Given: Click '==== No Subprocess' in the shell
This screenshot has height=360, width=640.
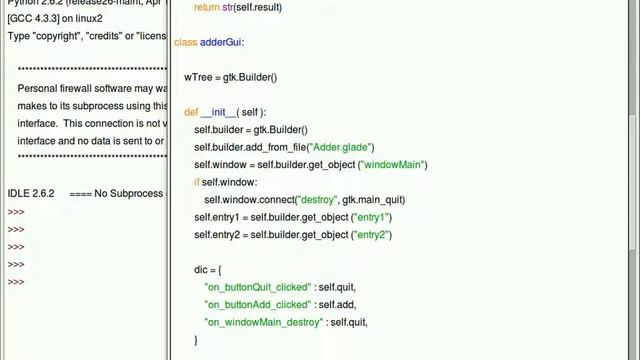Looking at the screenshot, I should coord(116,193).
